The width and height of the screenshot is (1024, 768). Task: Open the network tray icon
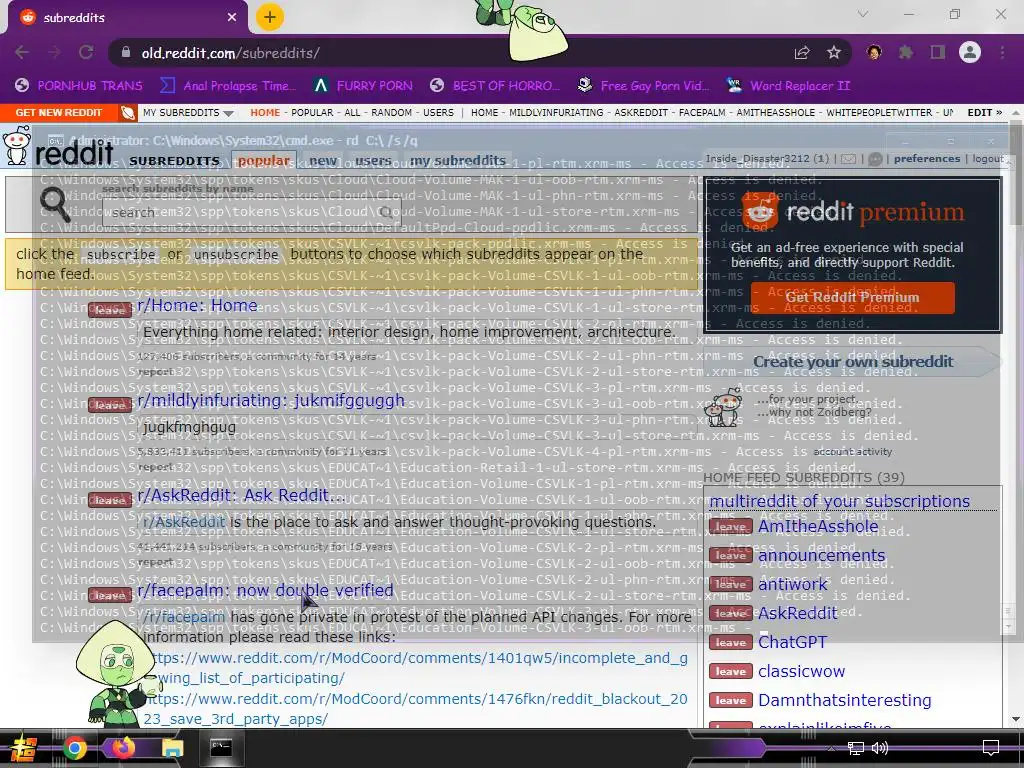[855, 748]
